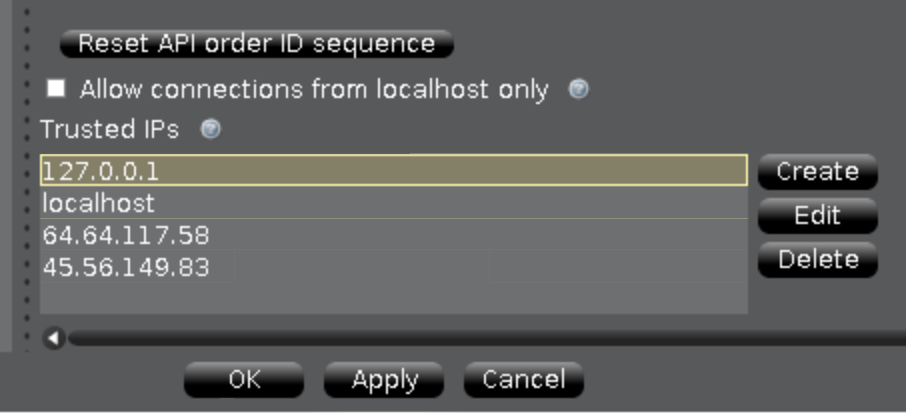Pick the 45.56.149.83 trusted IP row
Viewport: 906px width, 414px height.
(393, 267)
